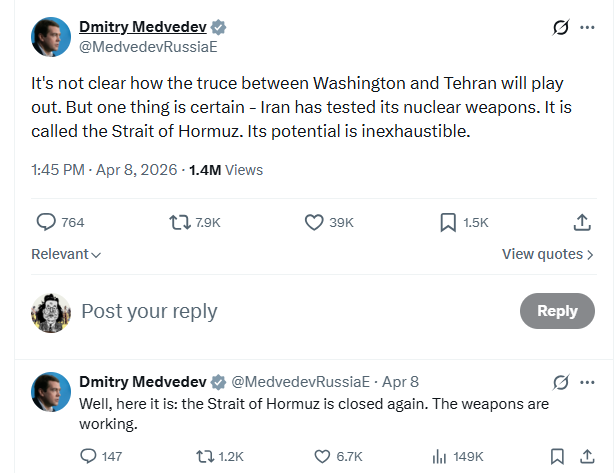Open the Relevant sort dropdown
The width and height of the screenshot is (614, 473).
66,255
